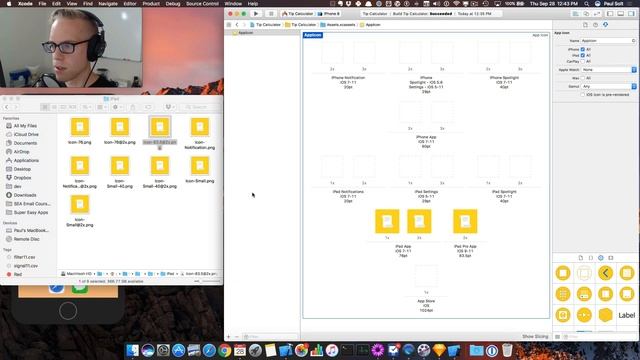
Task: Open Chrome from the Dock
Action: point(224,350)
